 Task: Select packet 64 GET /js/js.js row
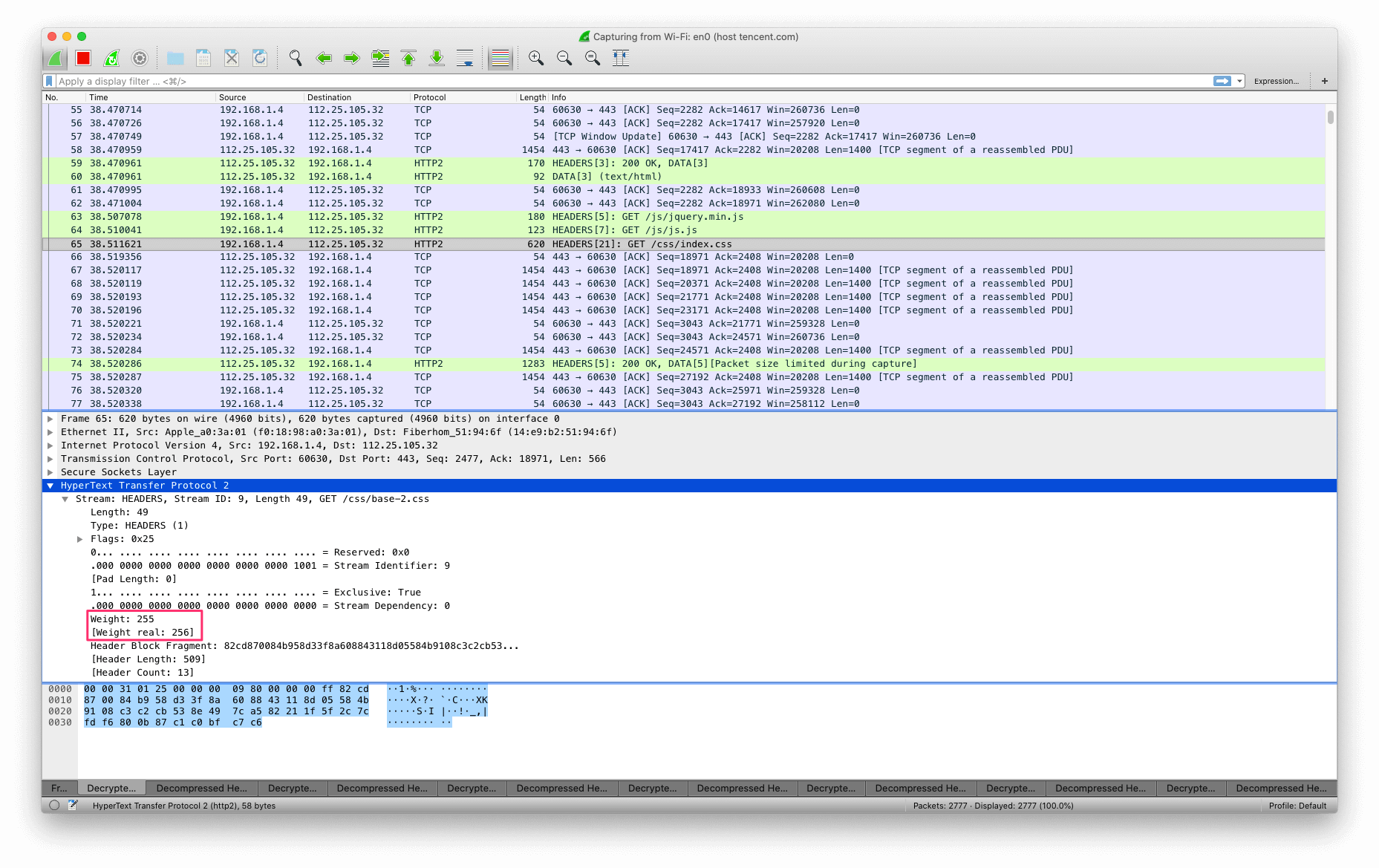point(684,230)
